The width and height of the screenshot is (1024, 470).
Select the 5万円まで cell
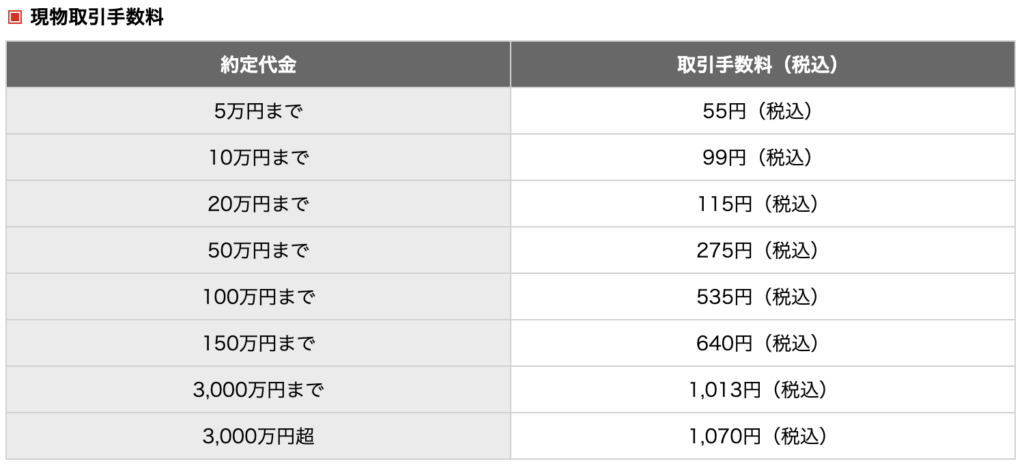click(259, 111)
